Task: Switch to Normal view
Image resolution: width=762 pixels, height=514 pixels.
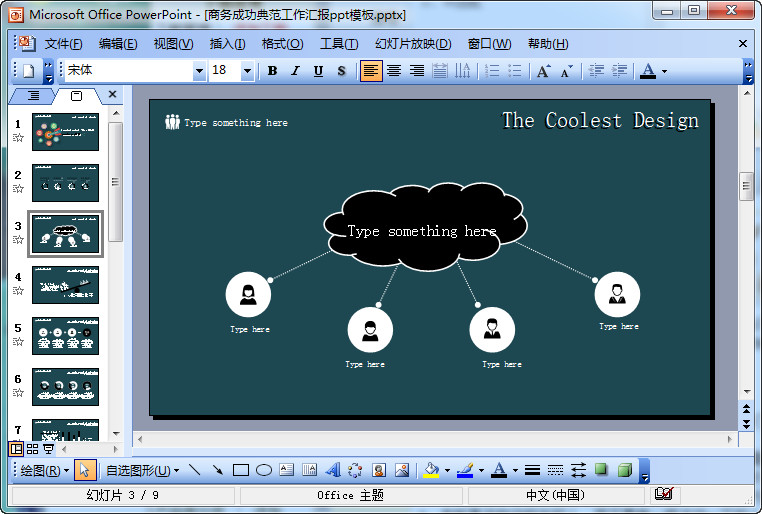Action: (17, 449)
